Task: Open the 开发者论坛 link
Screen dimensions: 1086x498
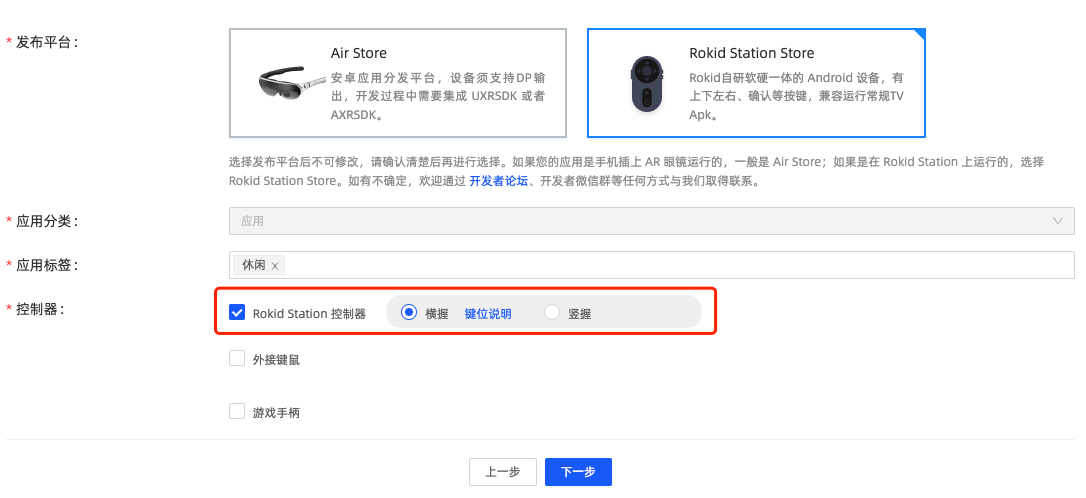Action: pos(499,181)
